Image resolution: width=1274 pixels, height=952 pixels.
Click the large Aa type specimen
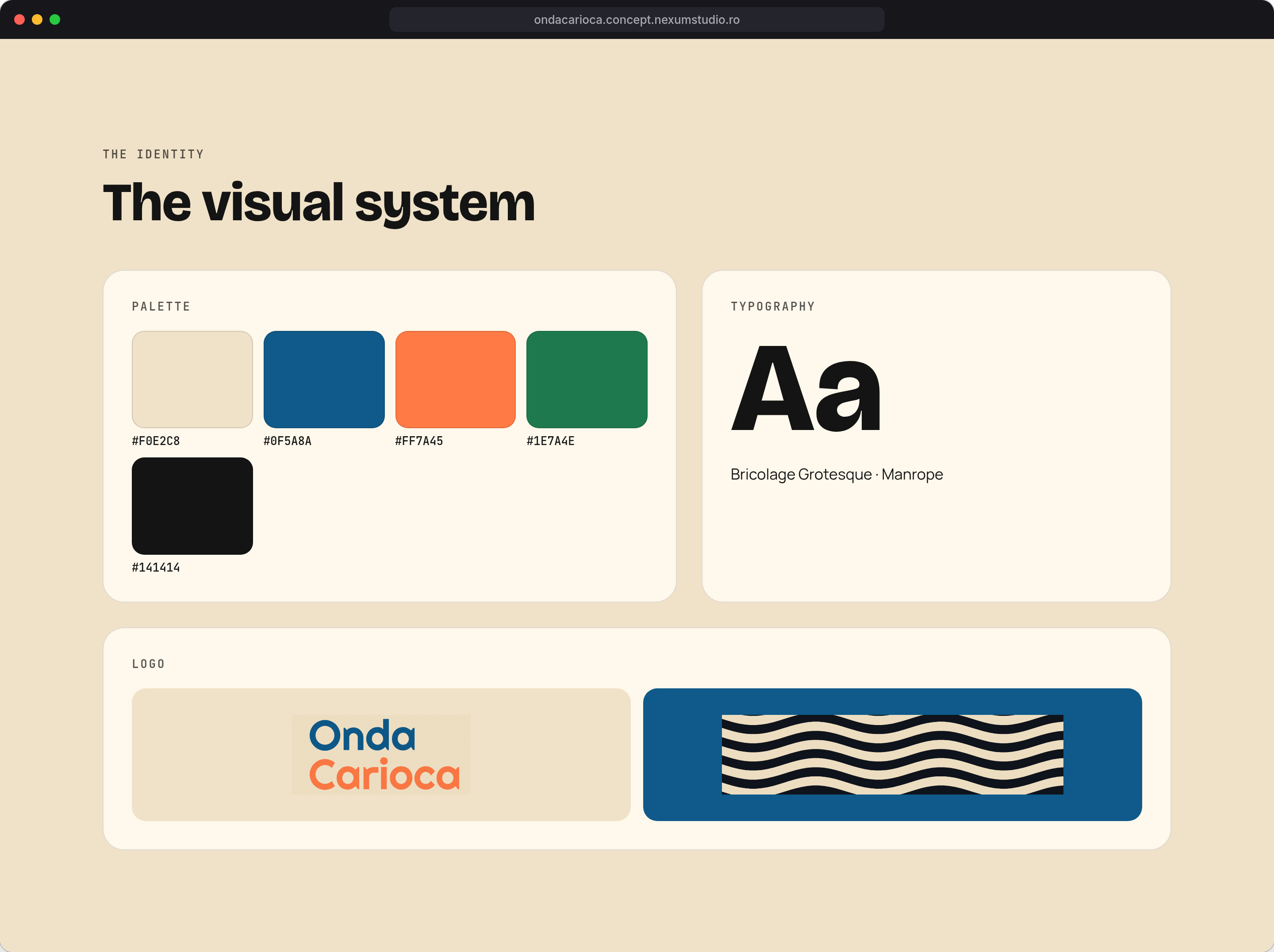pos(806,389)
